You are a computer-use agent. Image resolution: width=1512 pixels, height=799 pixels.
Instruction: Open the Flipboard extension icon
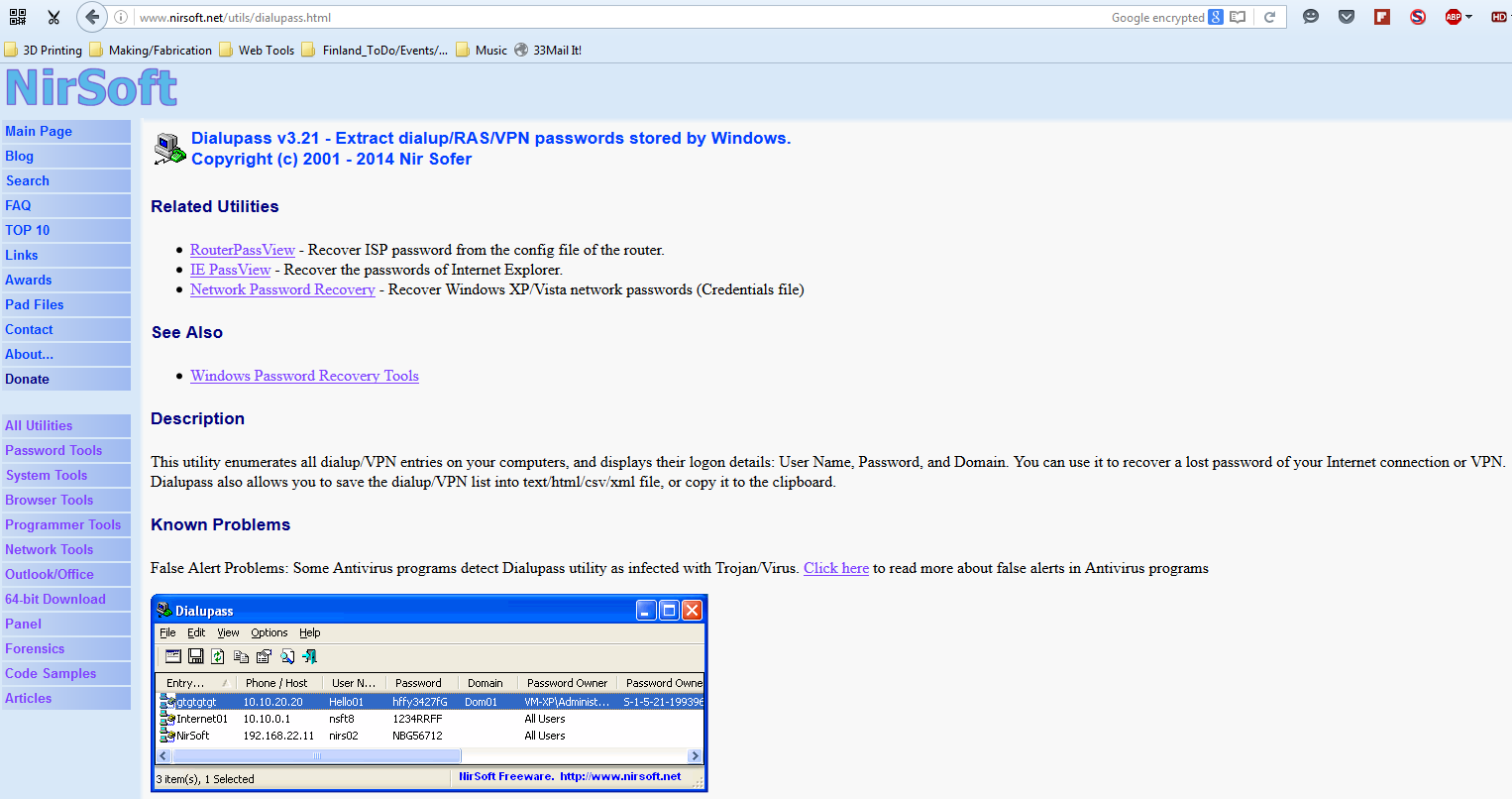pyautogui.click(x=1381, y=16)
